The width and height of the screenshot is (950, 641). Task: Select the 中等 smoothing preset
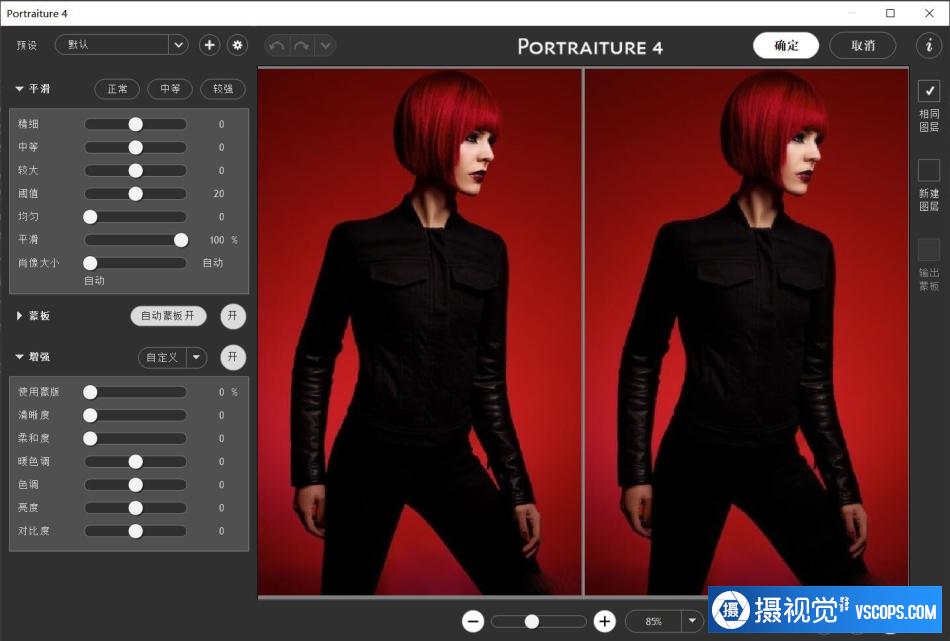coord(170,89)
